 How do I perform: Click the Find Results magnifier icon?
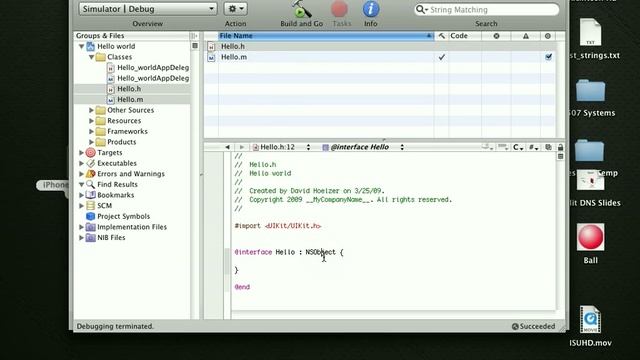(x=91, y=184)
